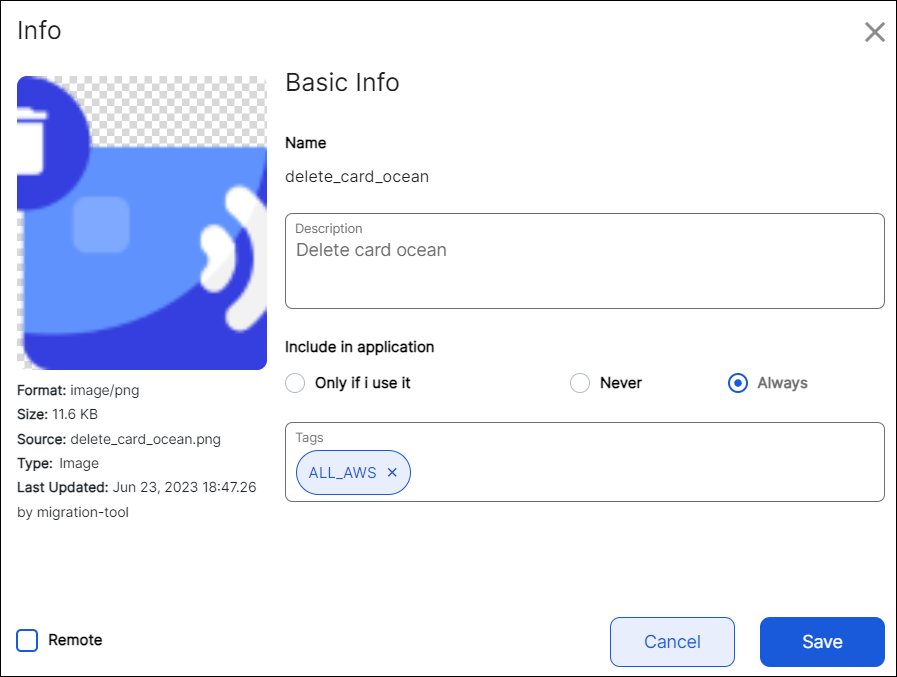Click the Format image/png line

click(x=78, y=390)
